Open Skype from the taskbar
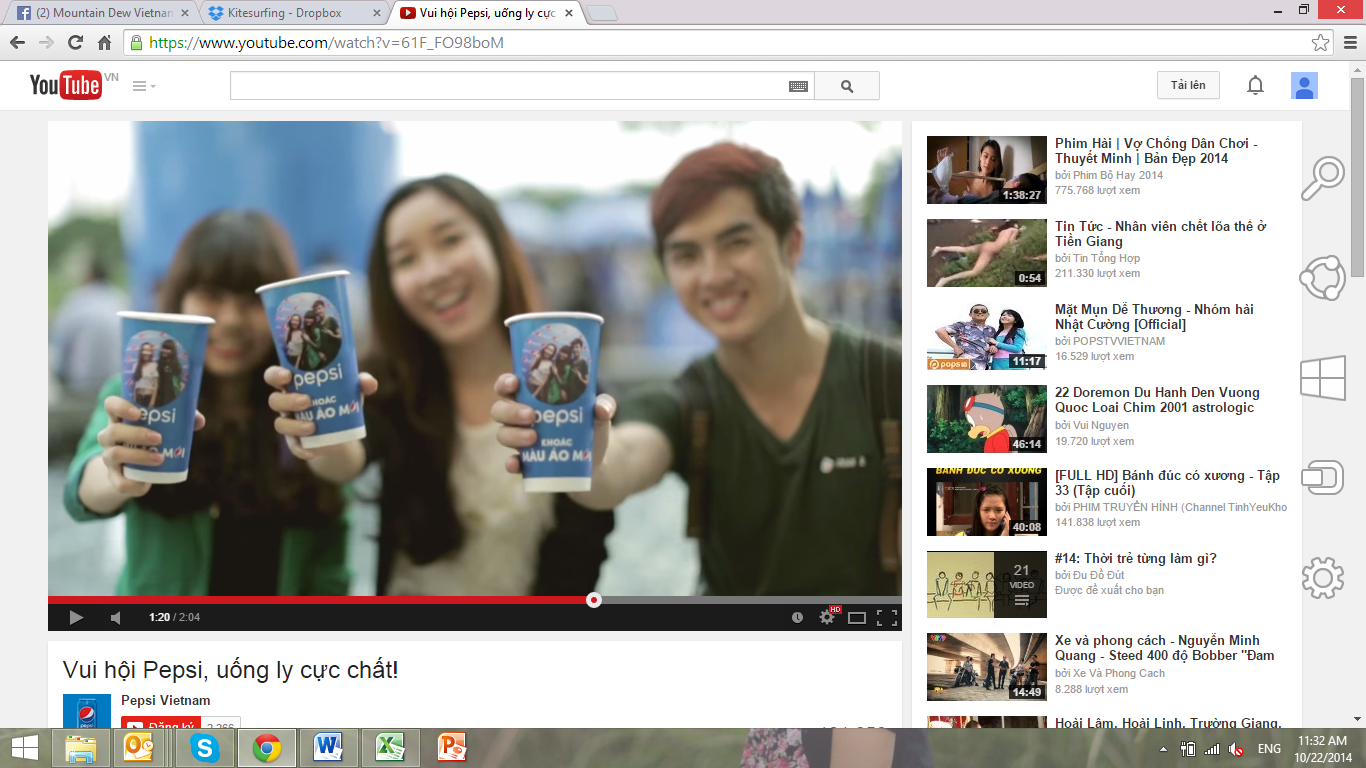This screenshot has width=1366, height=768. (x=205, y=747)
